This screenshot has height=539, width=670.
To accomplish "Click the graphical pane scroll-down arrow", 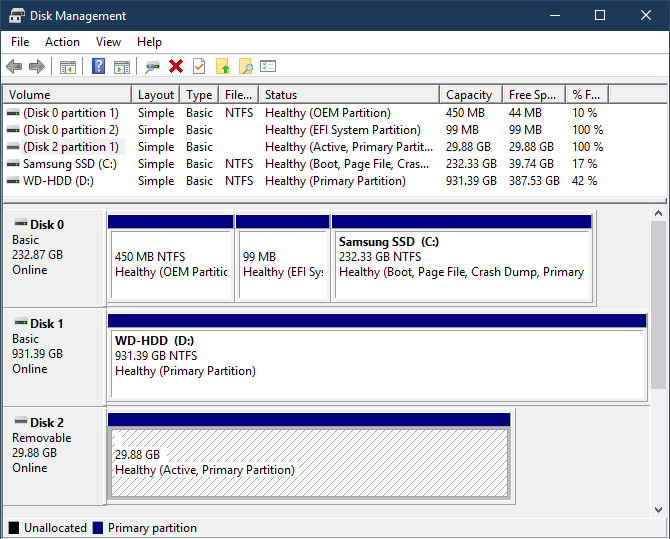I will pos(658,509).
